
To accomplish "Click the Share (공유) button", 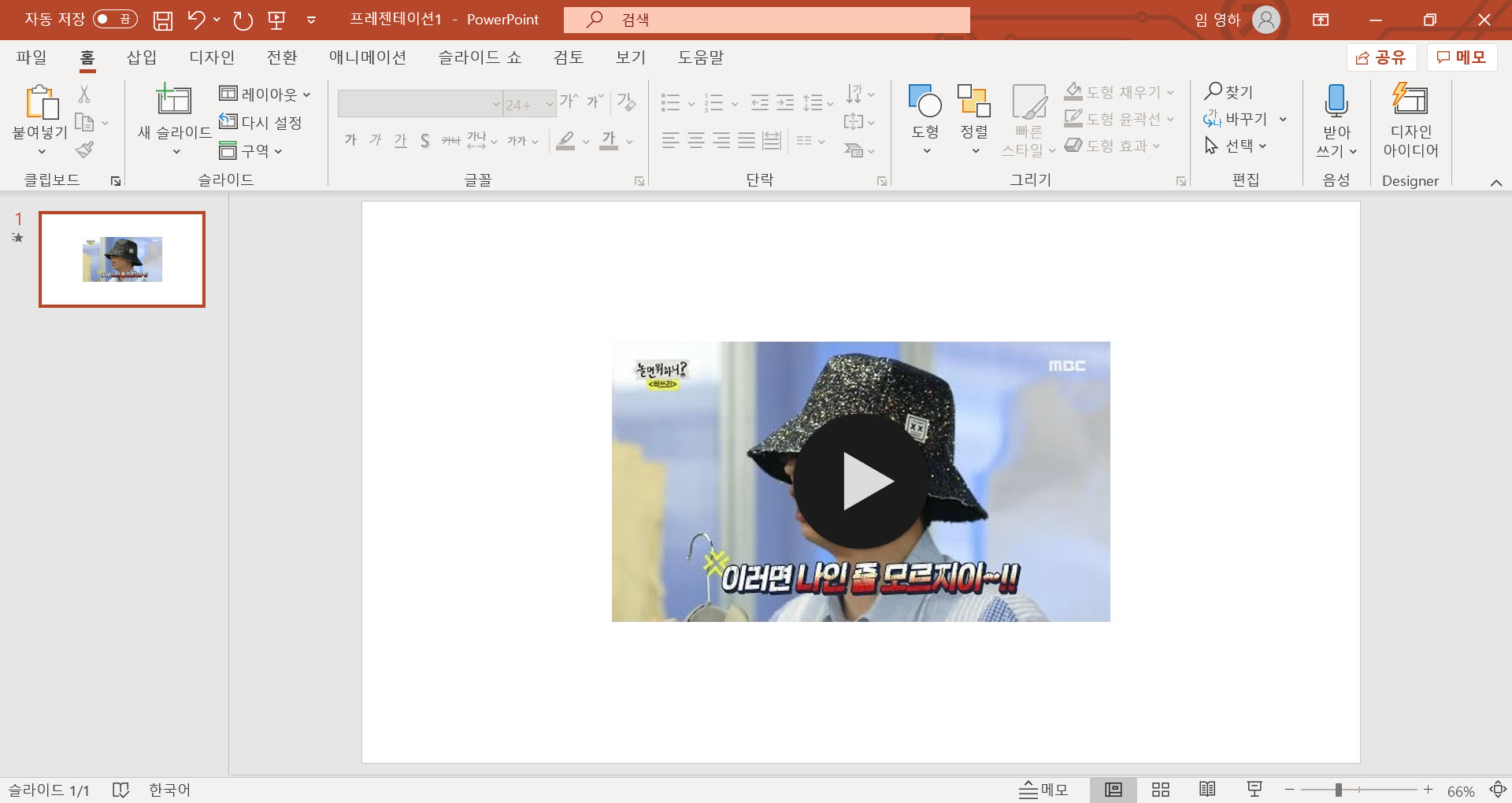I will point(1381,57).
